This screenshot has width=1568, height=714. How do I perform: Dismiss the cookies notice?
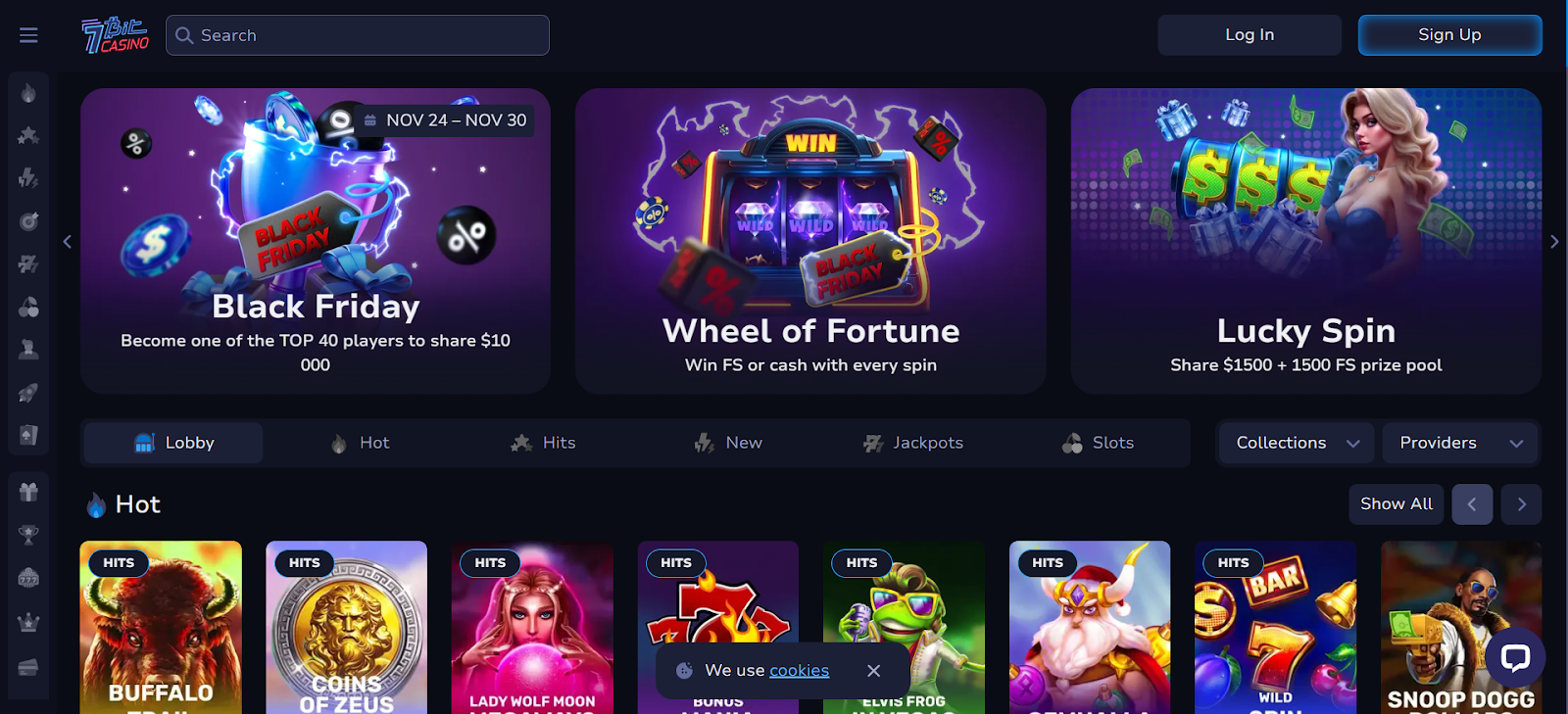coord(873,671)
